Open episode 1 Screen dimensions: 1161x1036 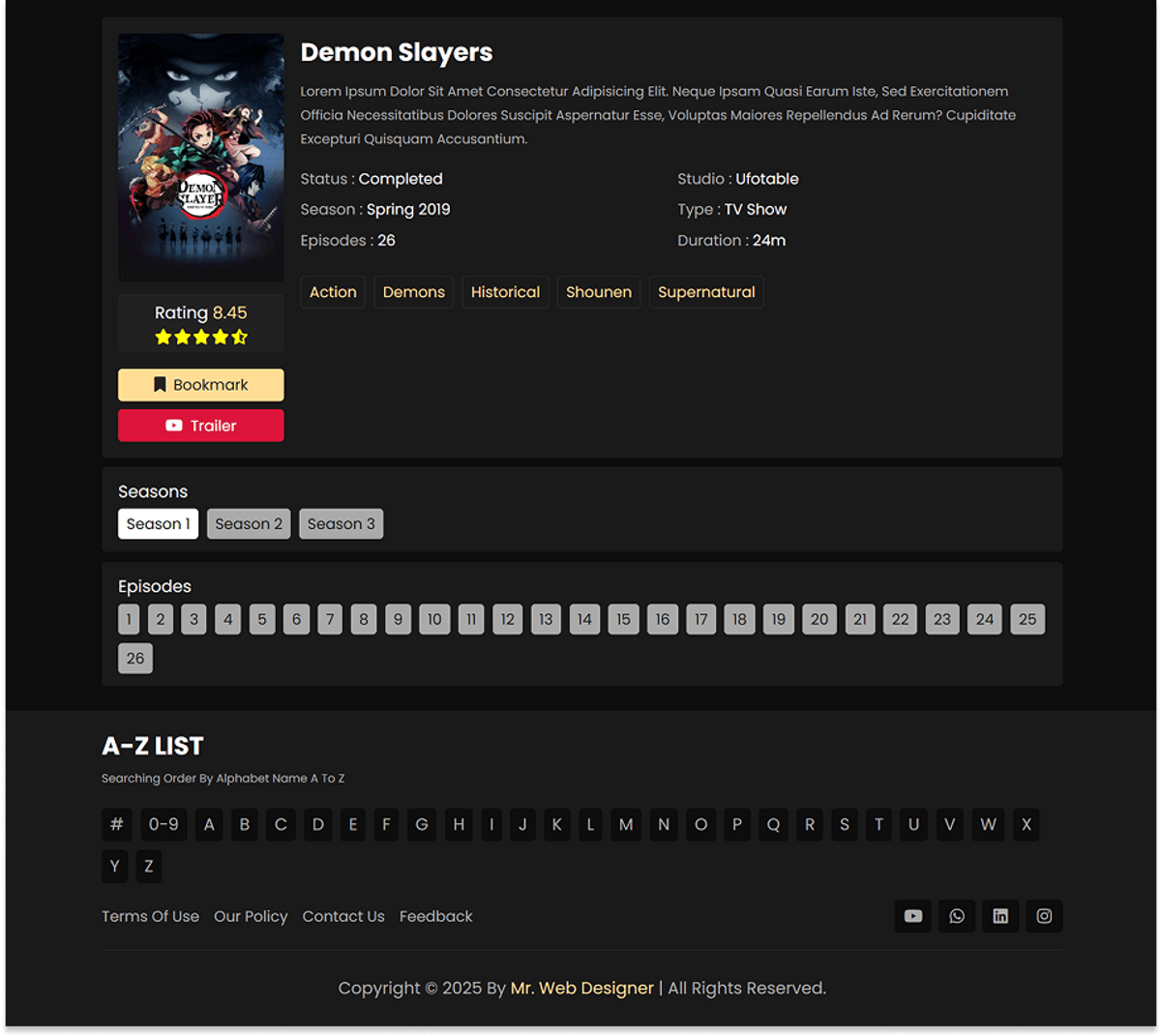pos(129,619)
